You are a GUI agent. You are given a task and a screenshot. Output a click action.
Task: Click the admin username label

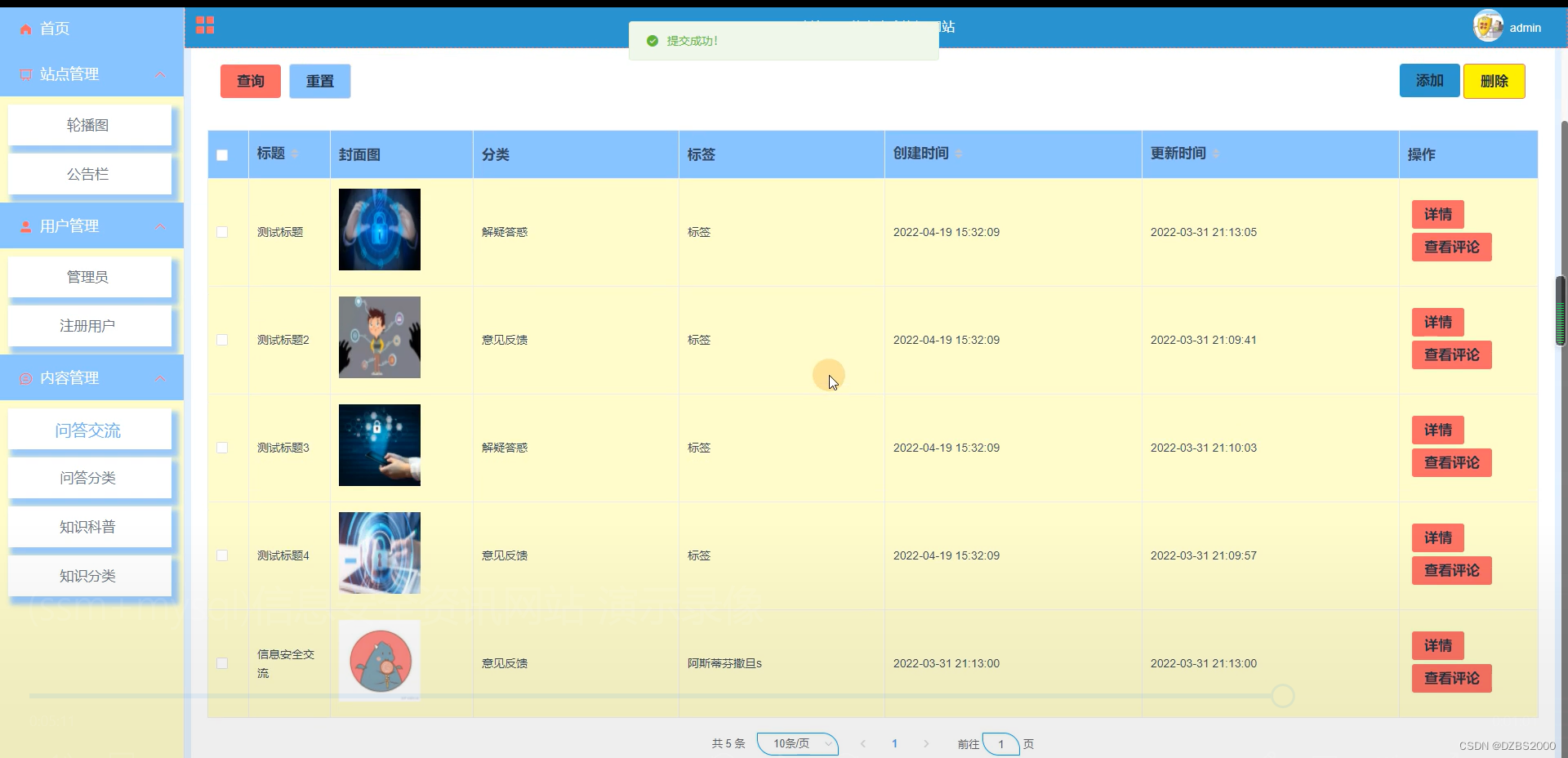pos(1525,28)
